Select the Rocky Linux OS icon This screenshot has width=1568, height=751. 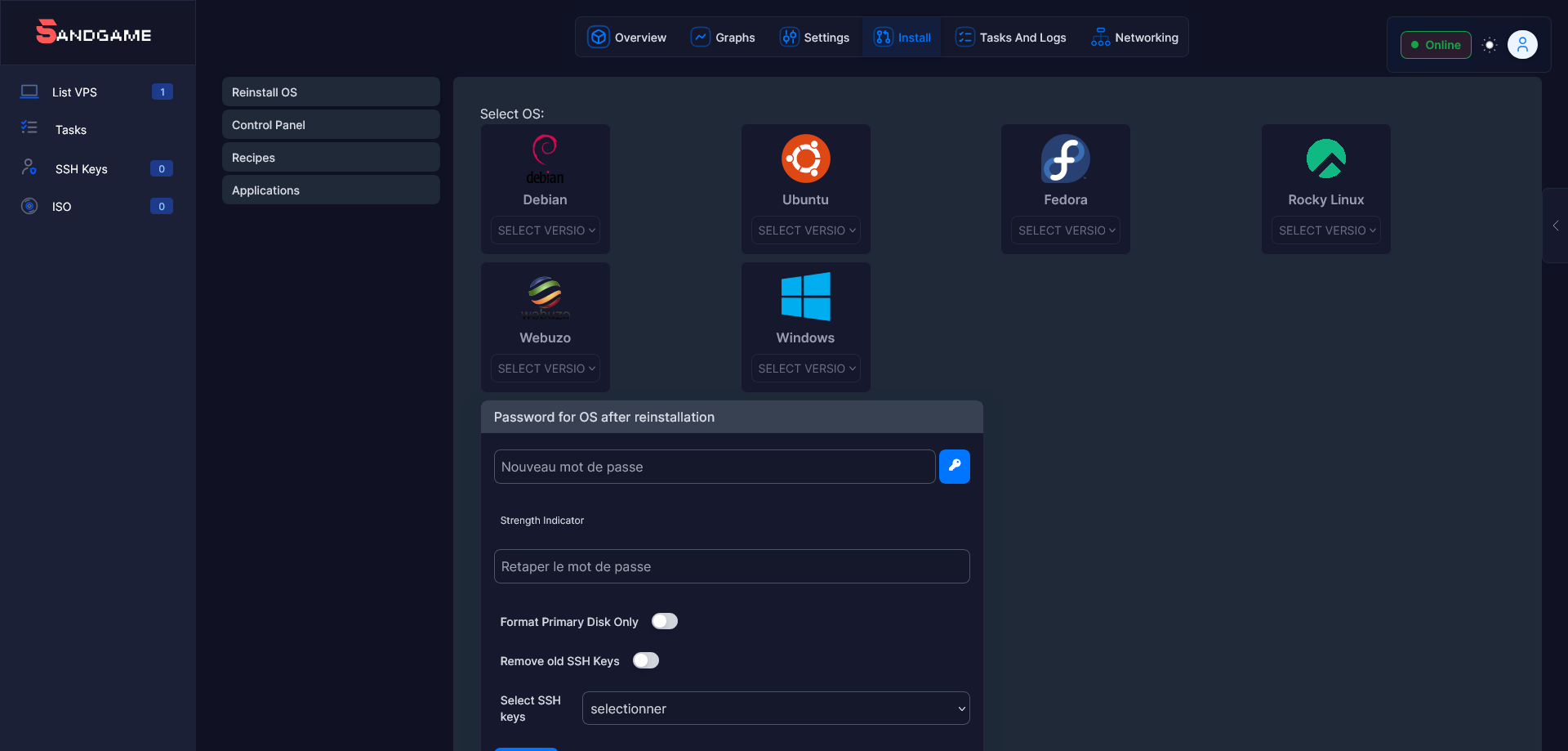(x=1325, y=159)
